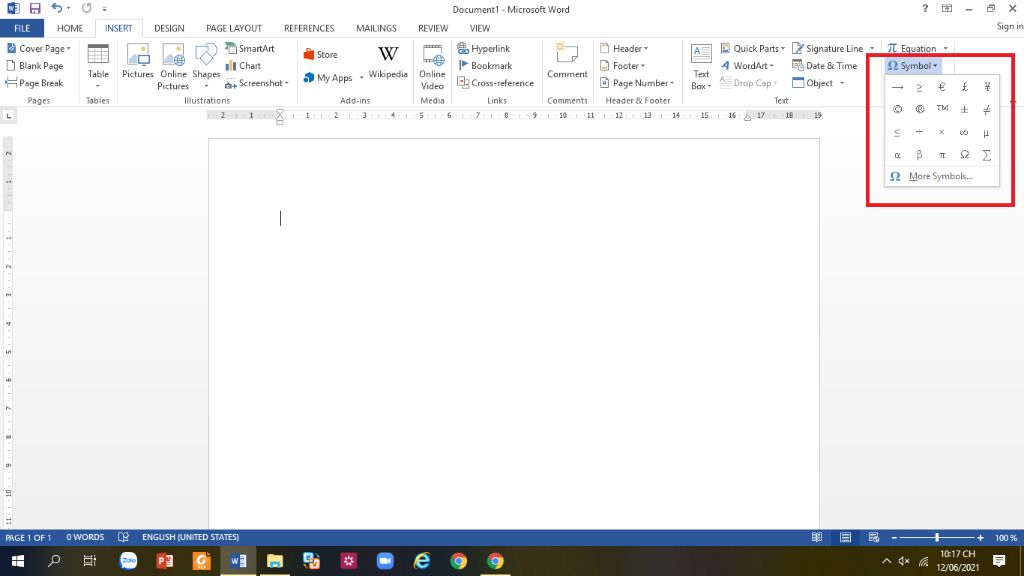Insert the greater-than-or-equal symbol
The image size is (1024, 576).
point(920,87)
